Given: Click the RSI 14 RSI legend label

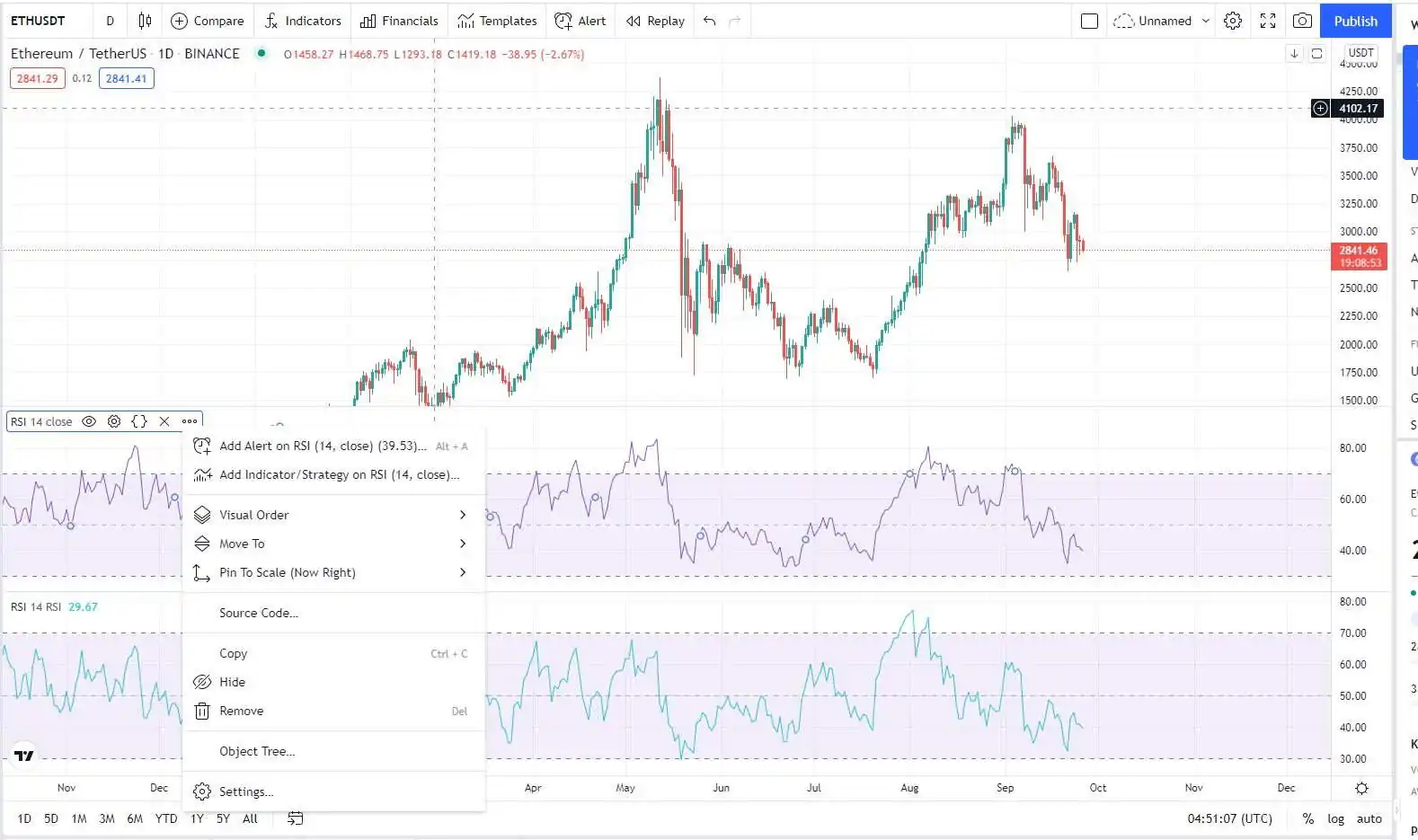Looking at the screenshot, I should (36, 606).
